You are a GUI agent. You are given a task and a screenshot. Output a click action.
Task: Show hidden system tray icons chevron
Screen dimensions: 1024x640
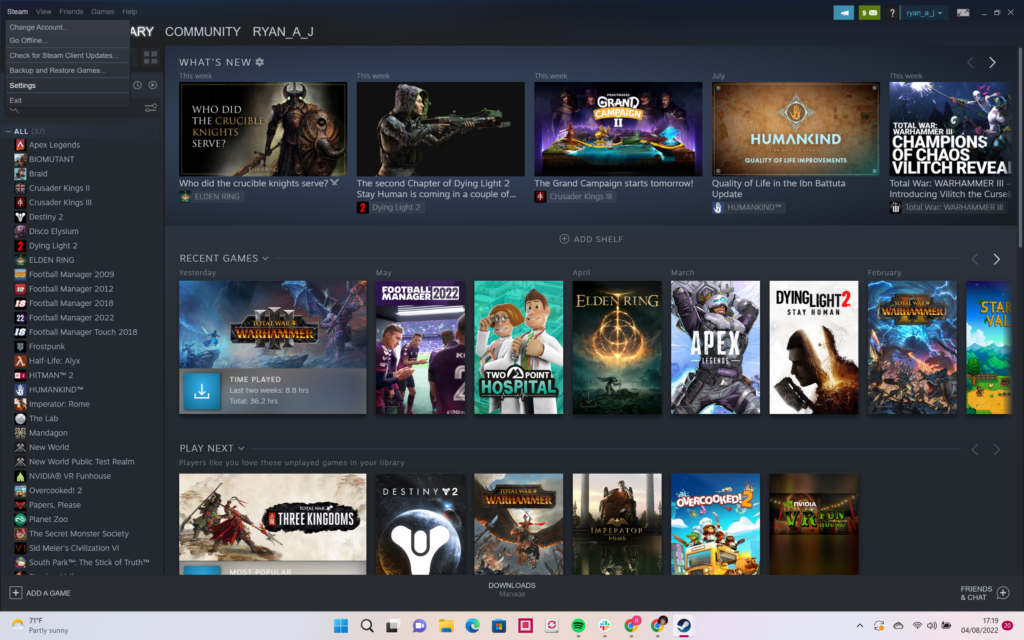click(x=859, y=626)
